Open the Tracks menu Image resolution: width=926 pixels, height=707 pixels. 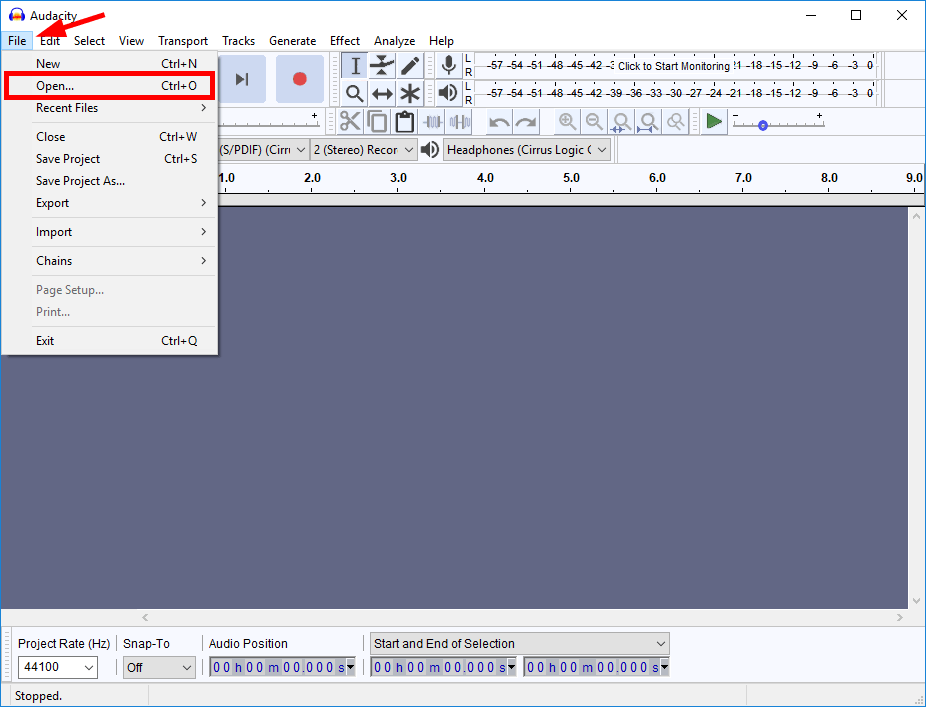239,41
